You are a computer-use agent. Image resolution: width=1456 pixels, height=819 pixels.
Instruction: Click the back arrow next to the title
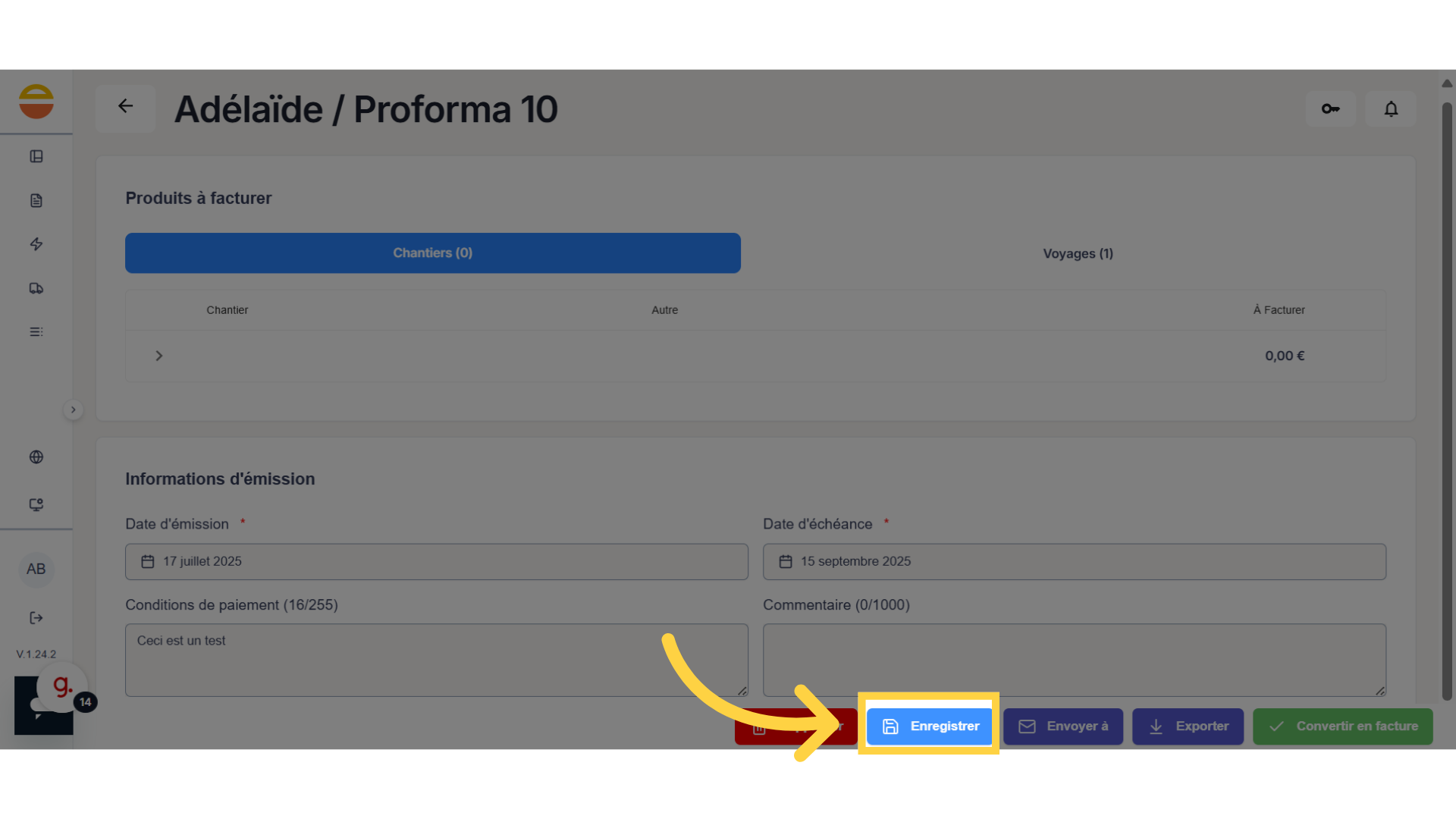(125, 107)
